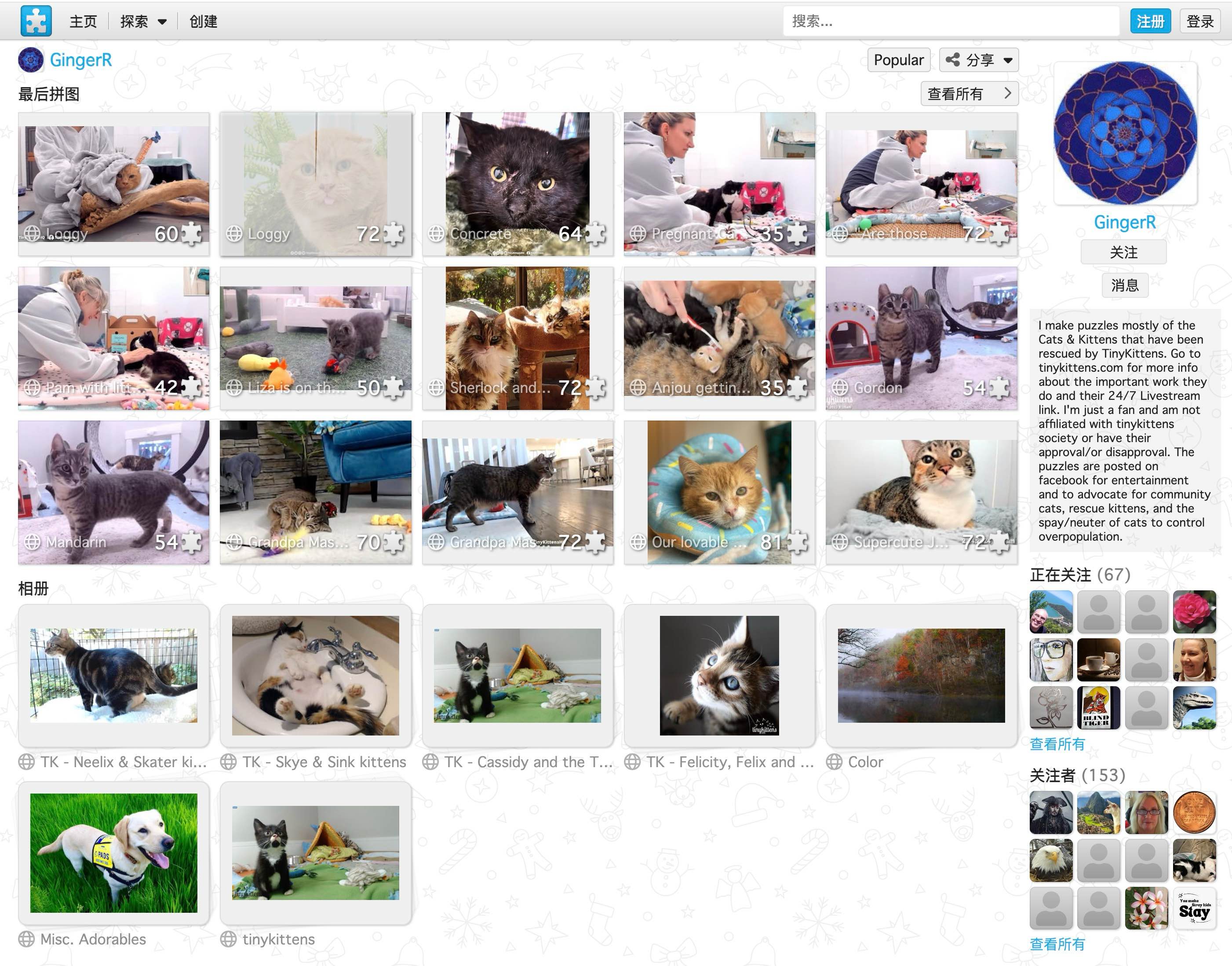Click 查看所有 link under following list
Viewport: 1232px width, 966px height.
[1057, 744]
